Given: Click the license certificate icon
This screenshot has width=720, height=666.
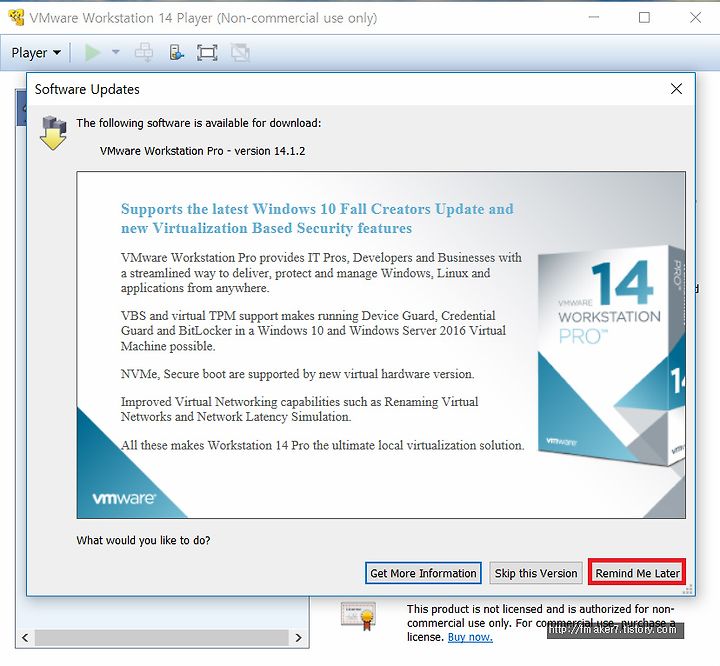Looking at the screenshot, I should click(359, 616).
